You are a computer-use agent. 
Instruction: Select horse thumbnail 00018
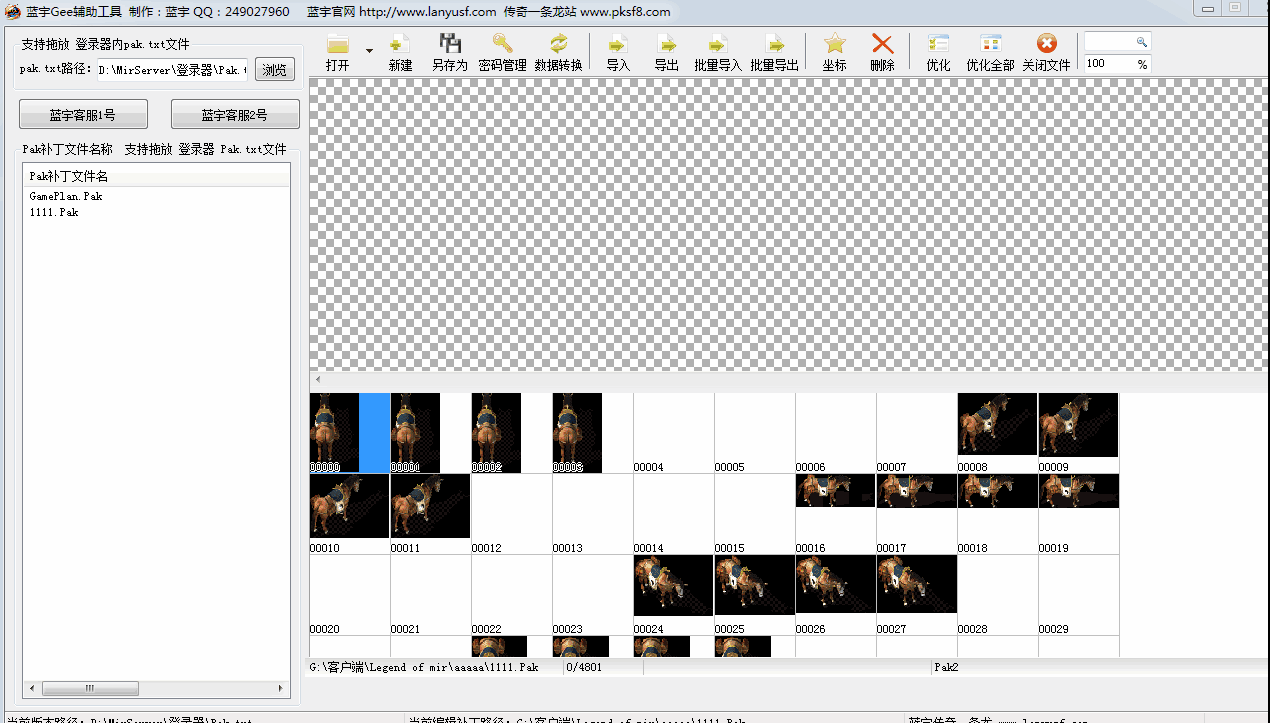pyautogui.click(x=997, y=513)
